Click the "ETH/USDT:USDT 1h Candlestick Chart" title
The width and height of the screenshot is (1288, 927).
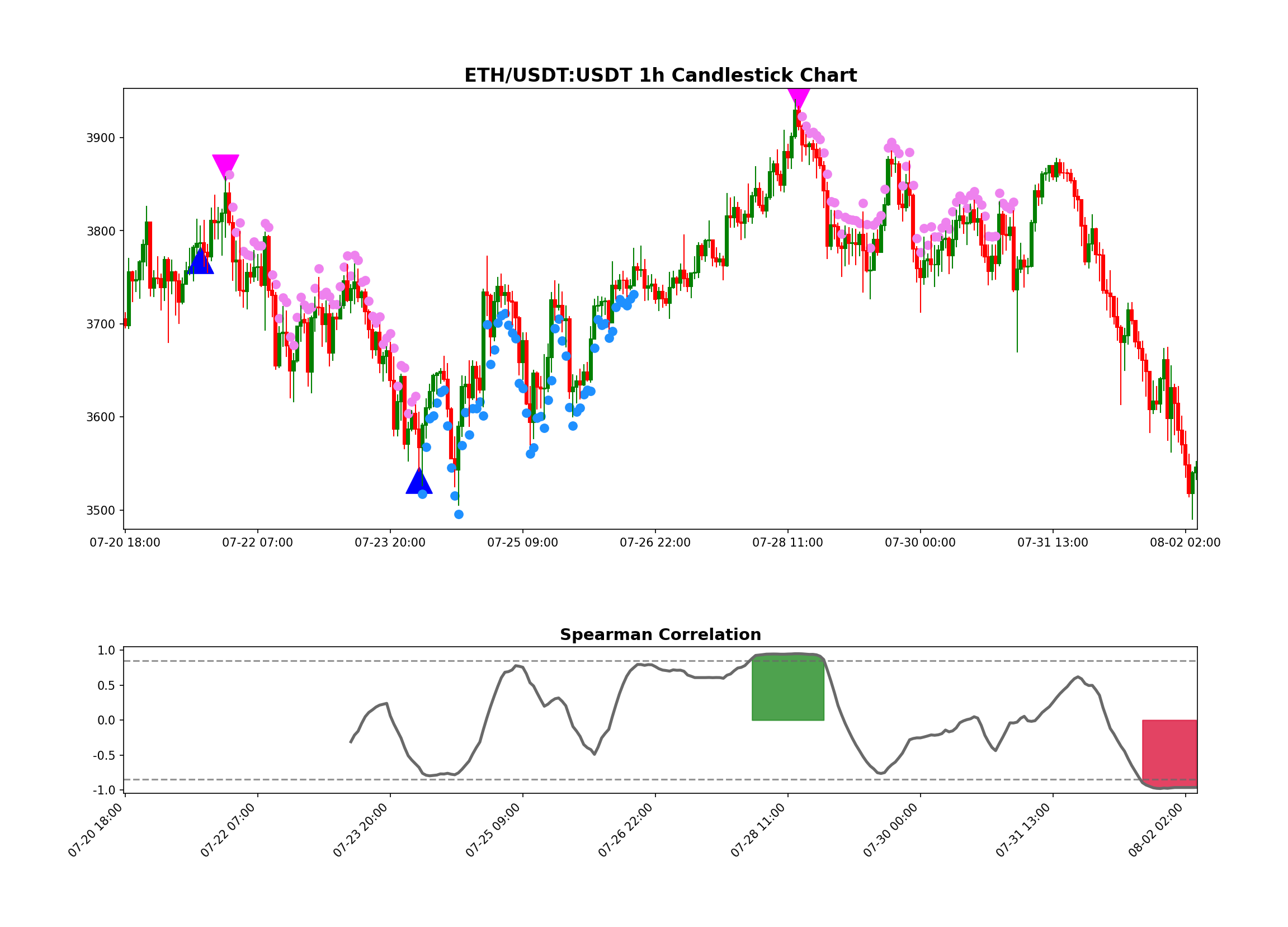[660, 76]
